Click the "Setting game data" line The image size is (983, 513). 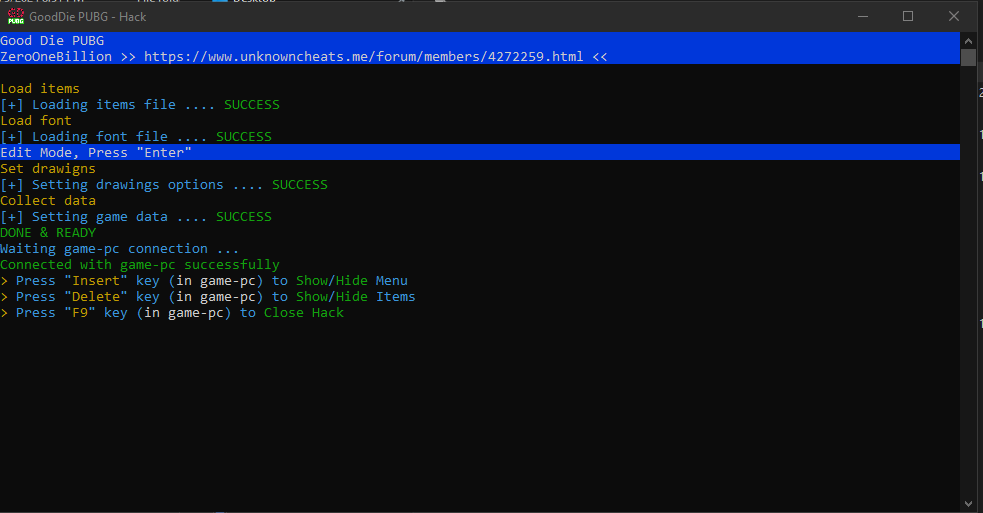136,216
